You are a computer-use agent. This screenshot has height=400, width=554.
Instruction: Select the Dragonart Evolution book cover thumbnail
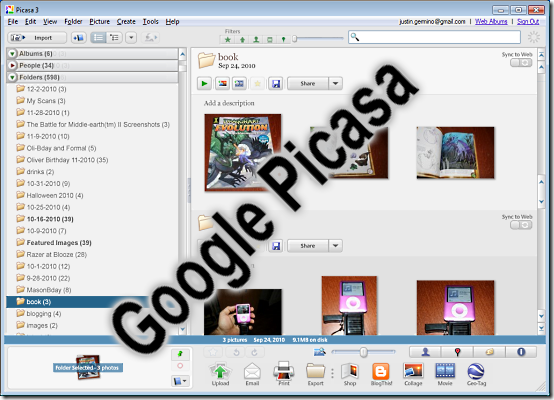(243, 153)
